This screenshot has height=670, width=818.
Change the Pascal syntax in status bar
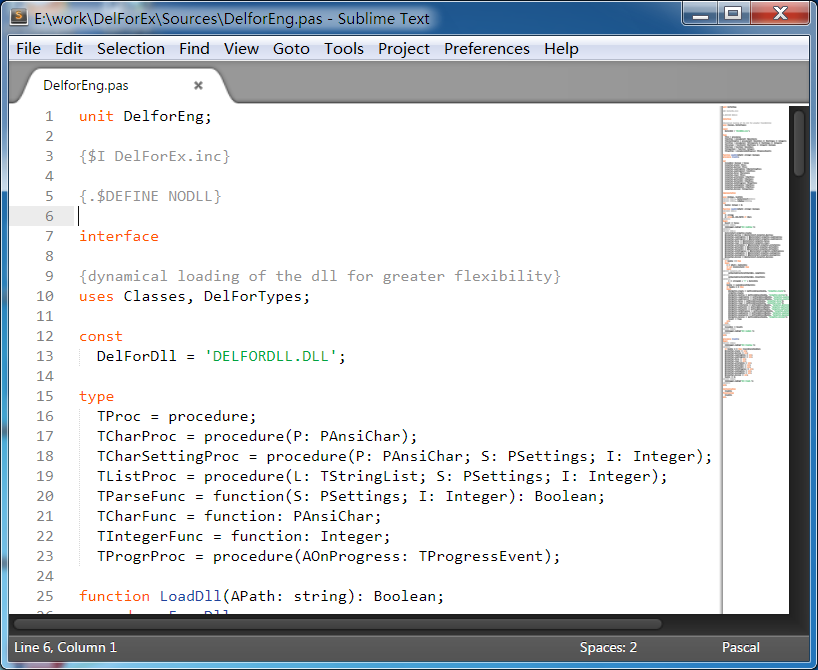(741, 647)
